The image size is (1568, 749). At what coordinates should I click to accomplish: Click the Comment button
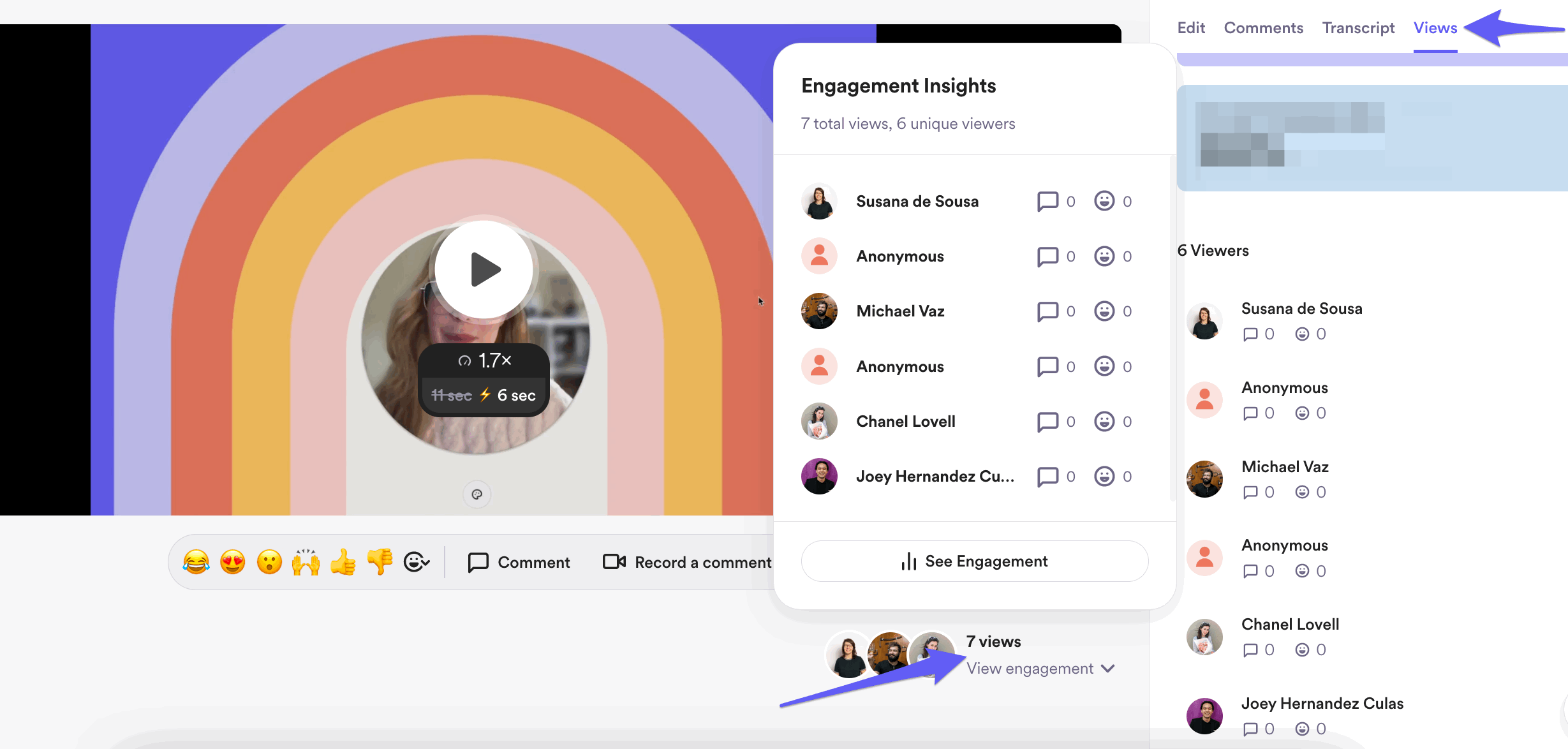tap(519, 562)
